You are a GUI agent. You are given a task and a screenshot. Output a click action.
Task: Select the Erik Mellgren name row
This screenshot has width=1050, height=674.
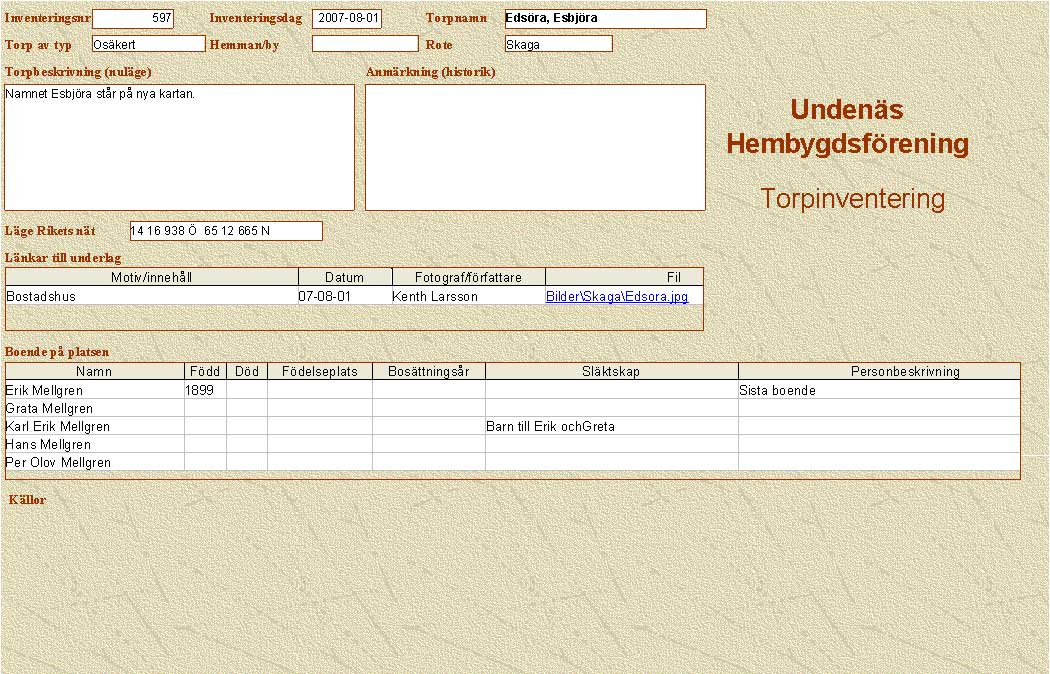[x=94, y=391]
